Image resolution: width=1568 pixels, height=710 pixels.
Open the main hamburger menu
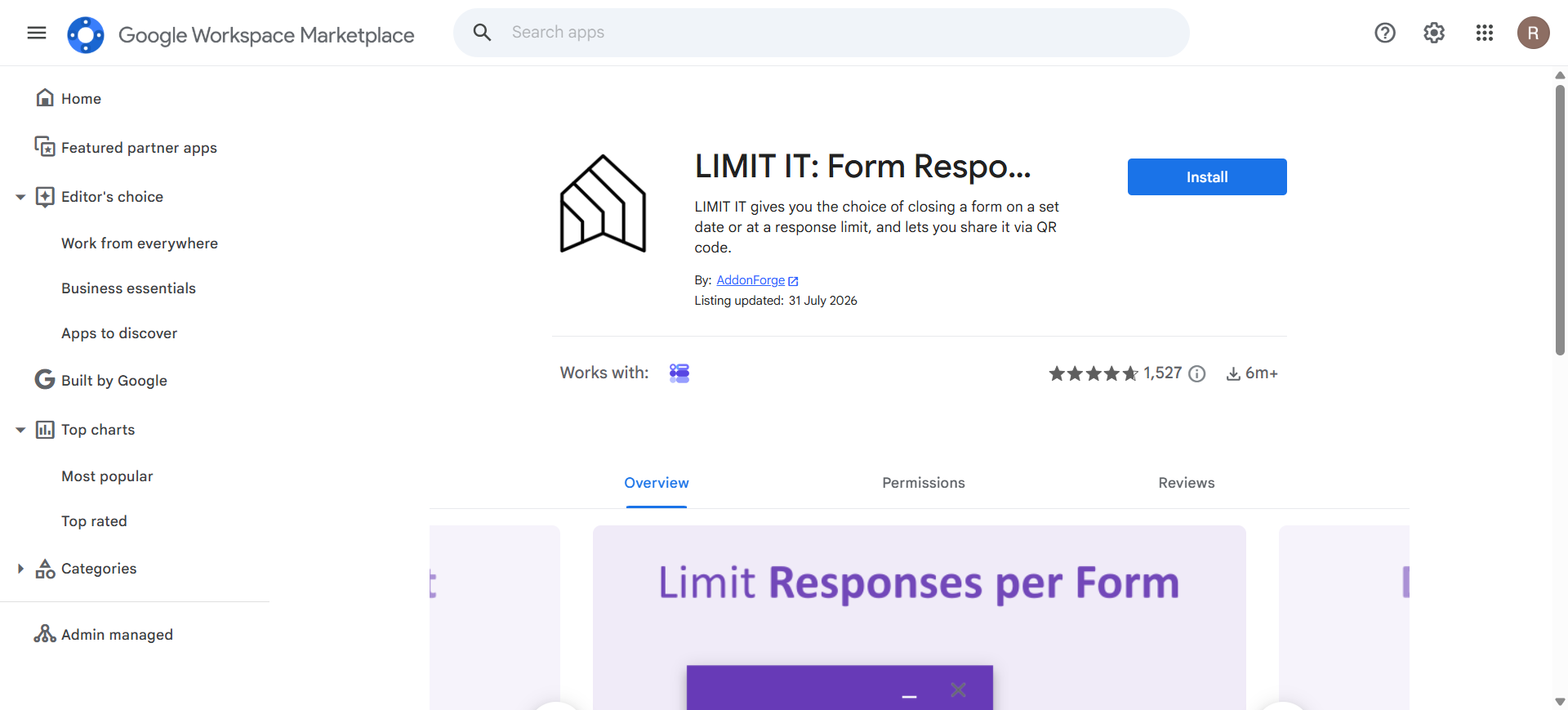(x=37, y=33)
